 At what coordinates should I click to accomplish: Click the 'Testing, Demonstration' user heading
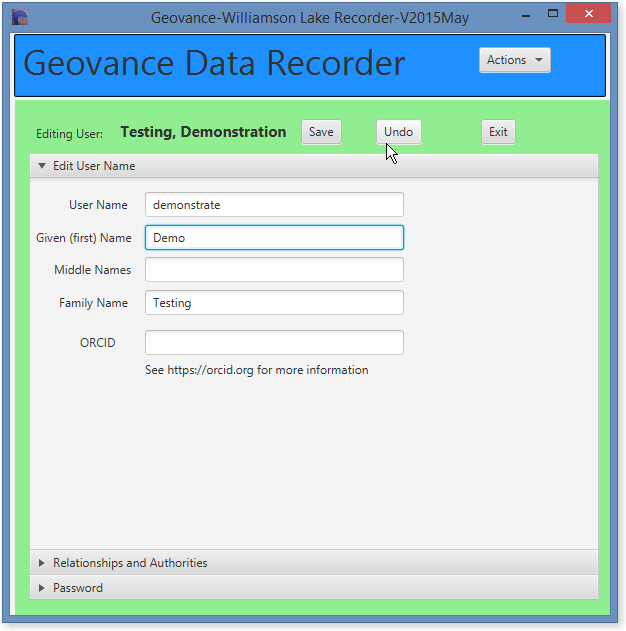(x=203, y=132)
